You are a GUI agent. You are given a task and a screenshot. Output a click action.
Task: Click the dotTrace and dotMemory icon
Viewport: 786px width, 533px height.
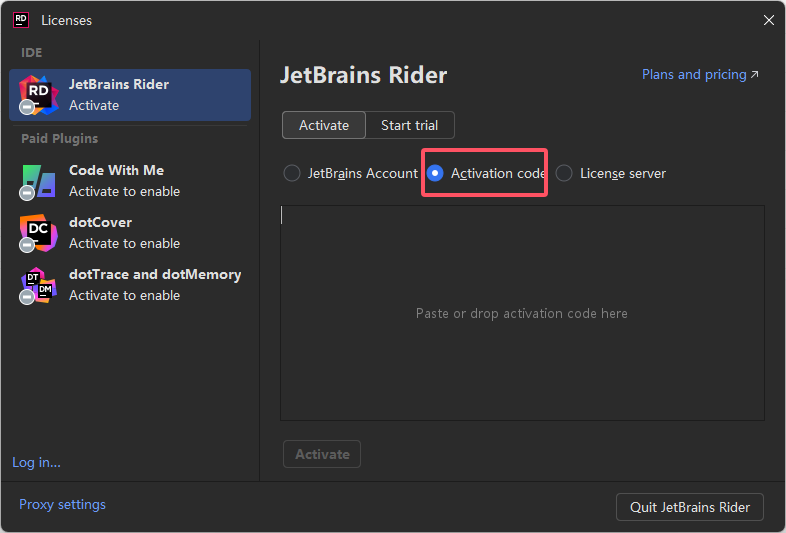coord(38,285)
